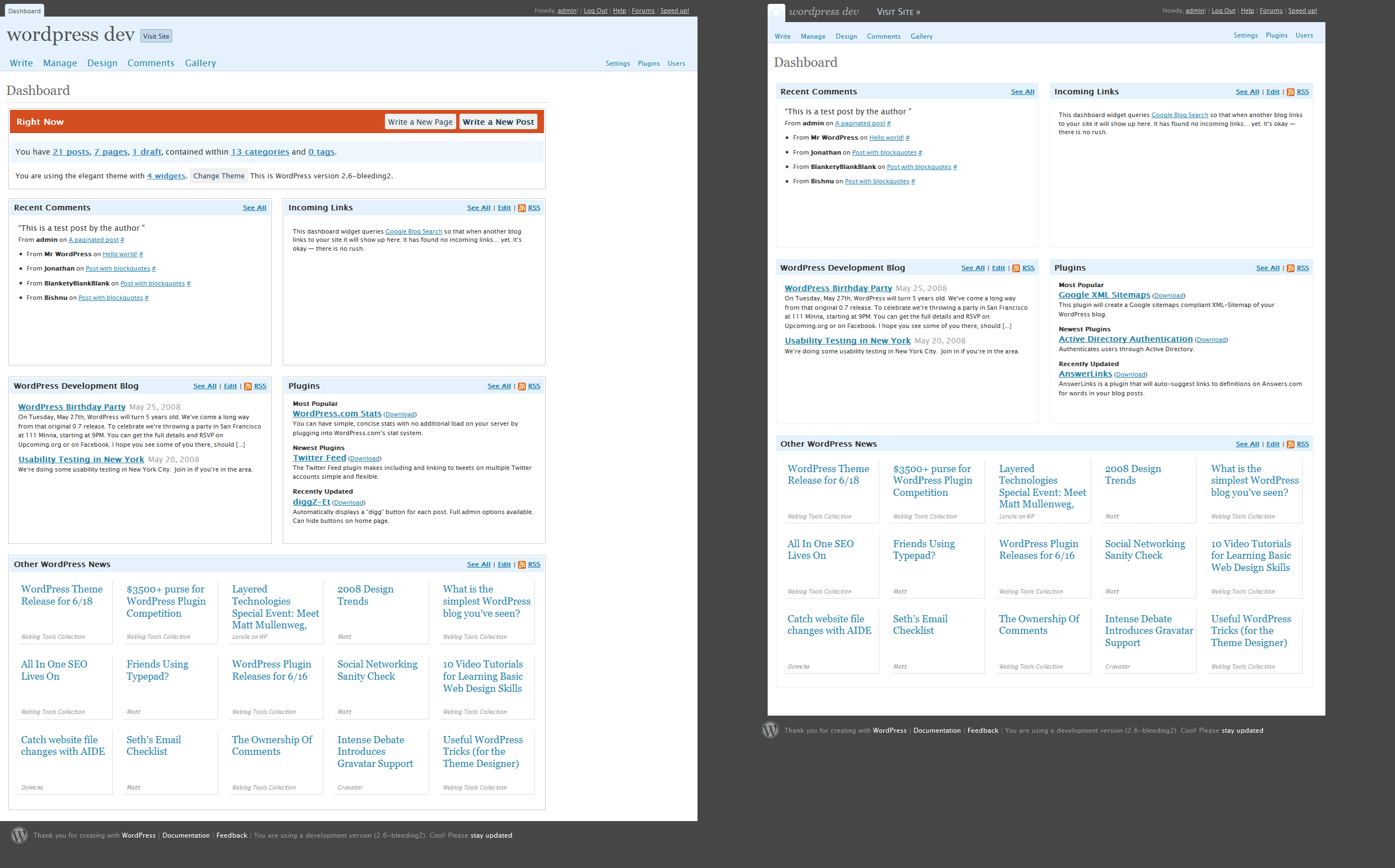Click Edit in left Incoming Links widget
The width and height of the screenshot is (1395, 868).
504,208
